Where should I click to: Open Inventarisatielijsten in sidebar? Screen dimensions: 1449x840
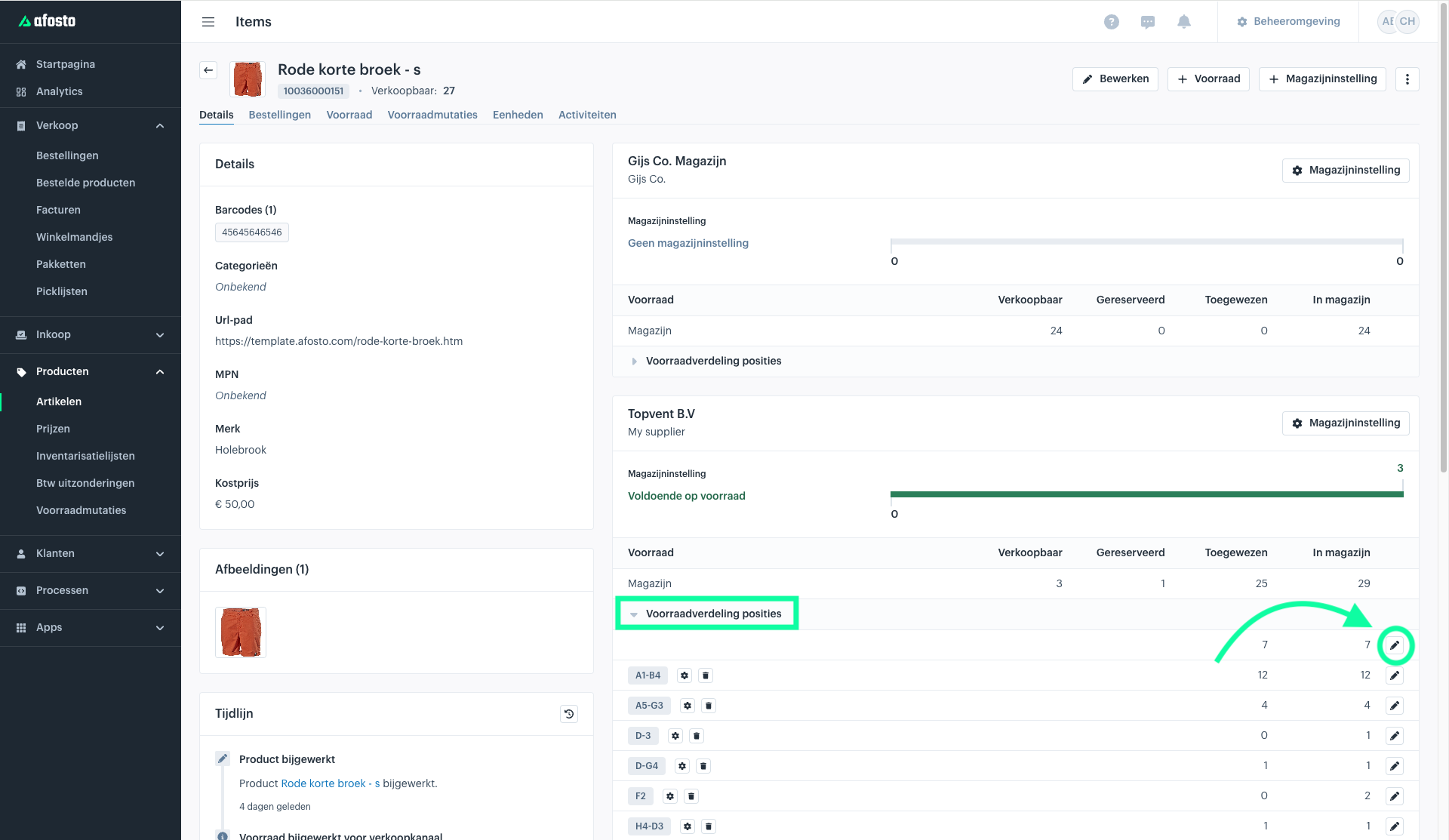point(85,456)
